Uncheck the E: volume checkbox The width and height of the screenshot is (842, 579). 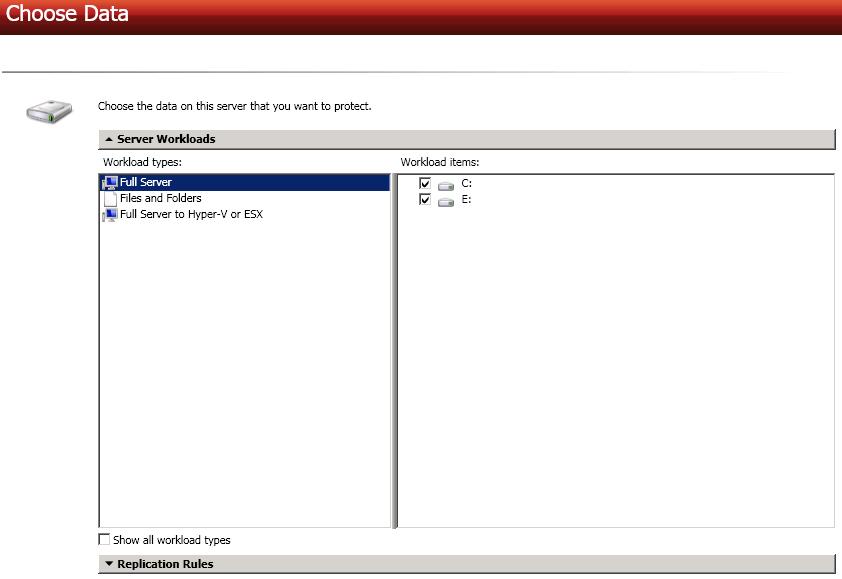[425, 200]
